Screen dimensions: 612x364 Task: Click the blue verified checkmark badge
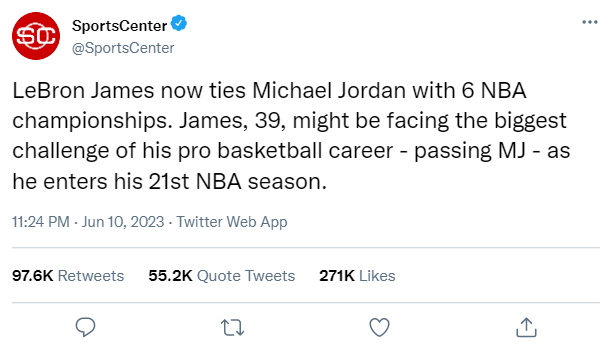coord(179,23)
